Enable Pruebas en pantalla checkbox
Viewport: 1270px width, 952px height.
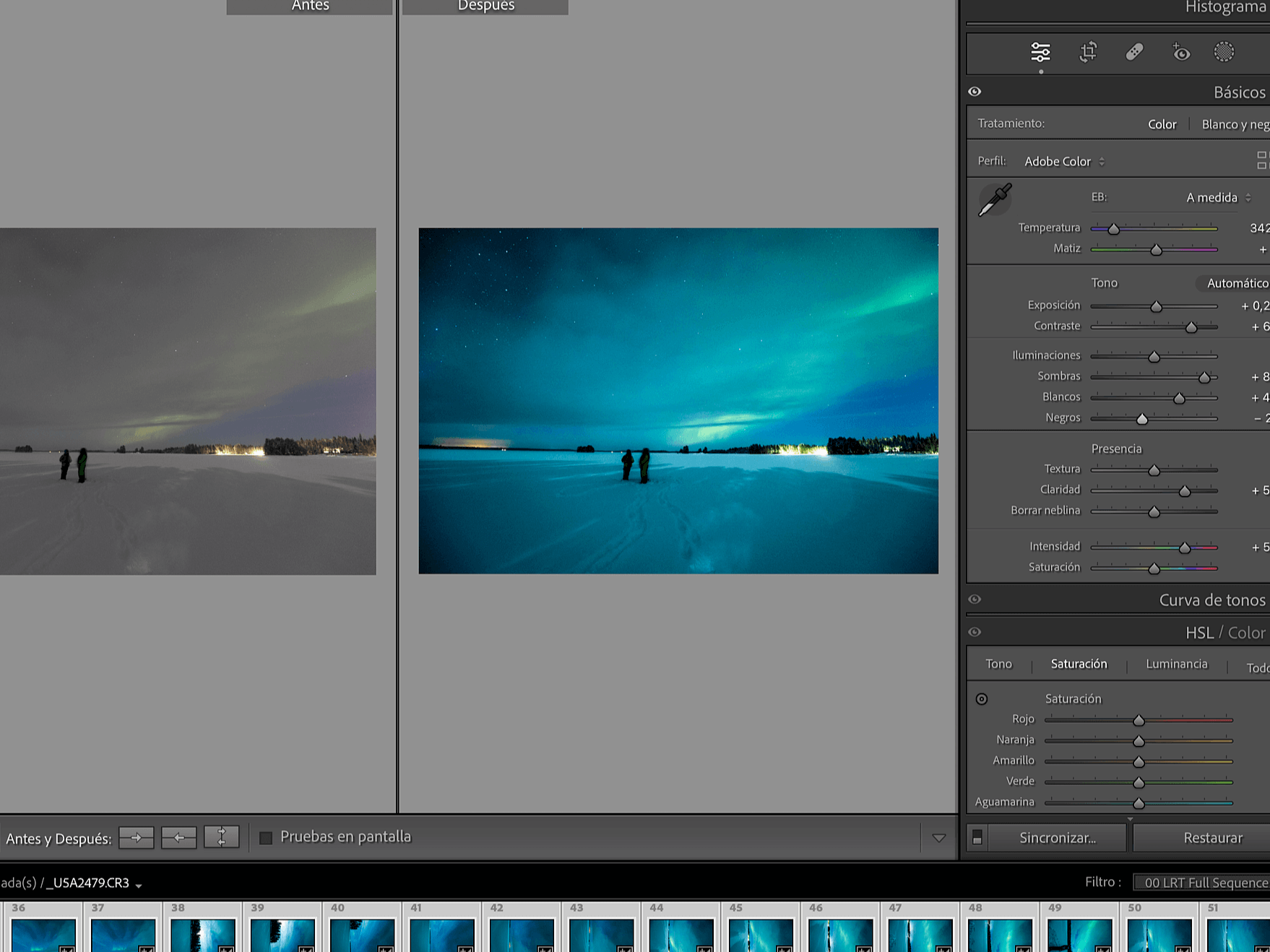tap(266, 838)
